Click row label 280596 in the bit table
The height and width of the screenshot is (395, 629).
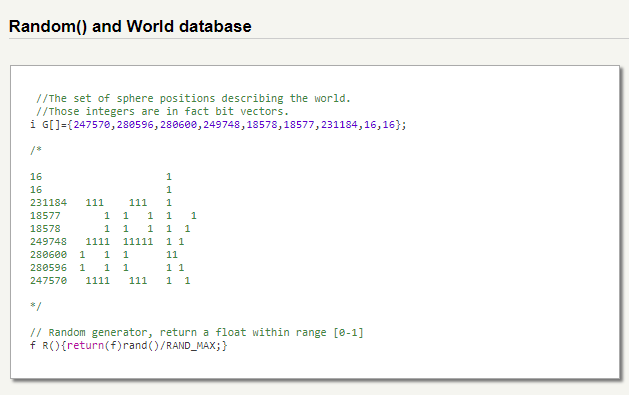49,267
